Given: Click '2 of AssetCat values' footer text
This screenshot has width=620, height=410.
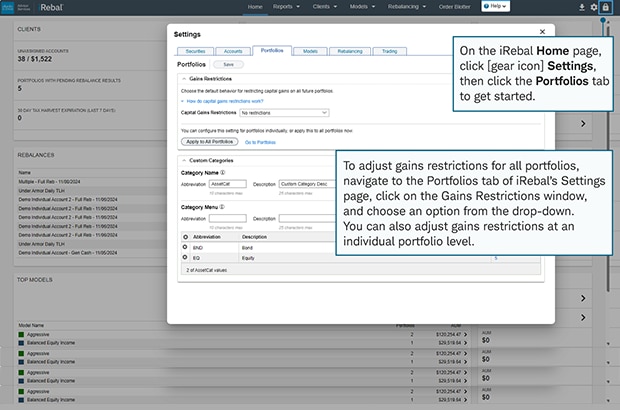Looking at the screenshot, I should pos(206,270).
